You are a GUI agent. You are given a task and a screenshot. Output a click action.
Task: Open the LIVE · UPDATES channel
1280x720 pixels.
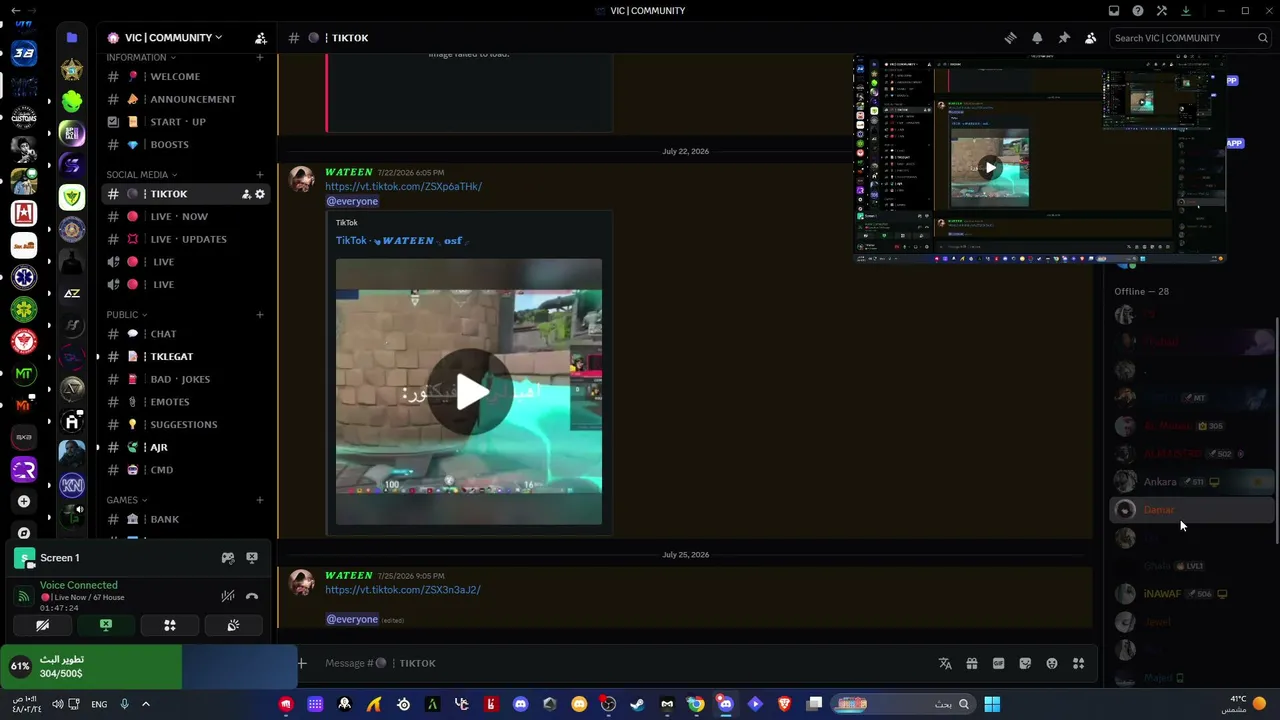[x=185, y=240]
